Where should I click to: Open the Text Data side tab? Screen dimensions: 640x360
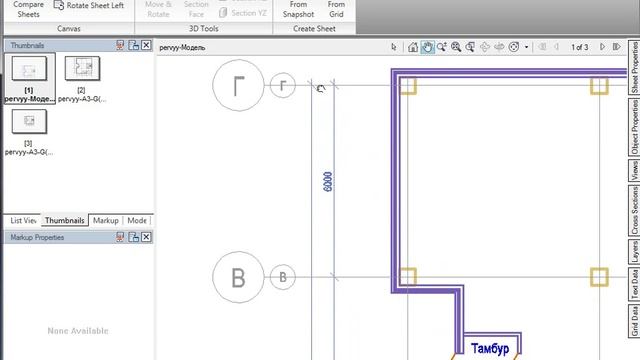(634, 284)
